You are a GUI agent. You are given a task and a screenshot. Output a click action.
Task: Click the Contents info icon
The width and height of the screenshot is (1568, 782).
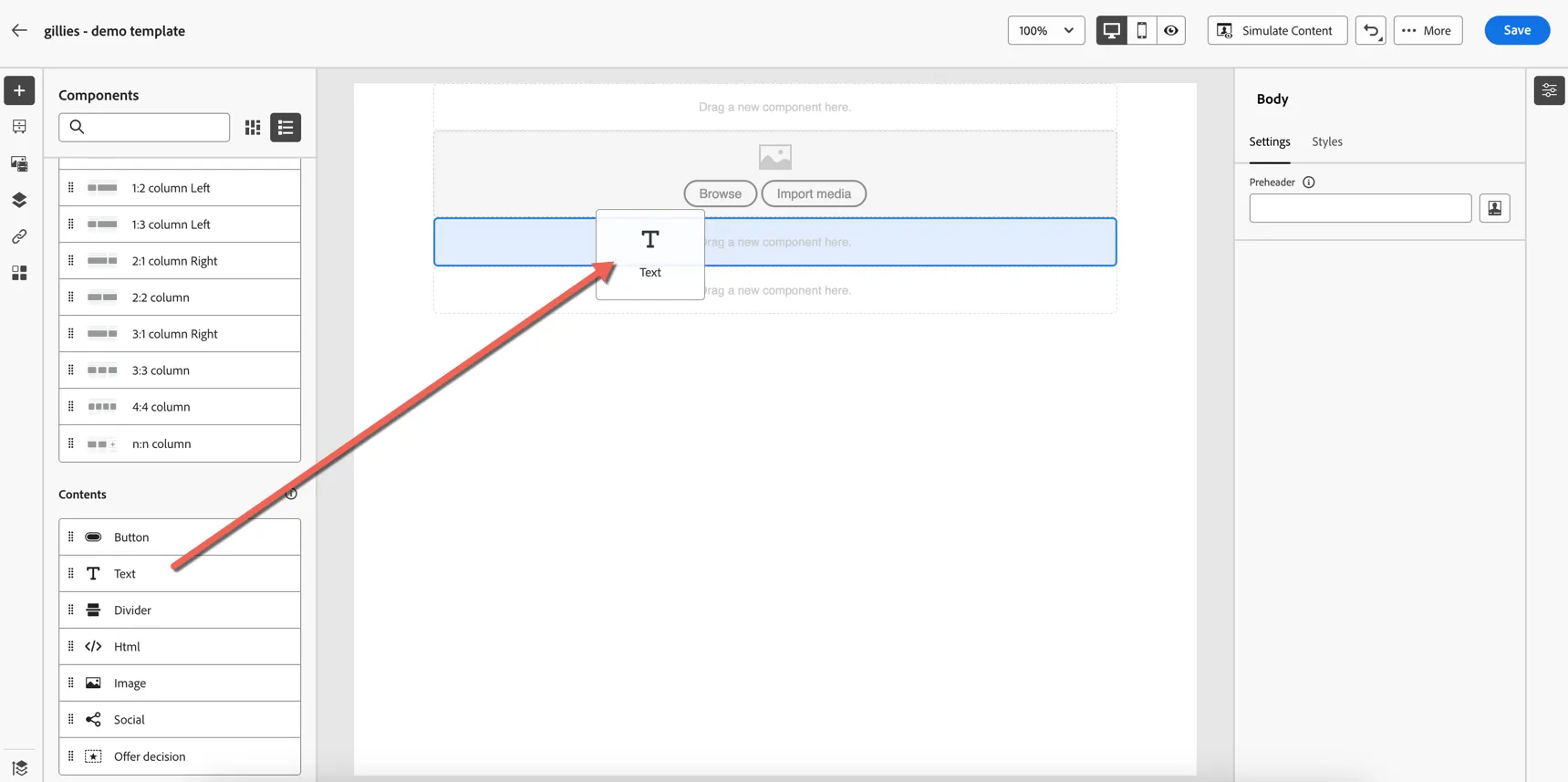pyautogui.click(x=291, y=494)
